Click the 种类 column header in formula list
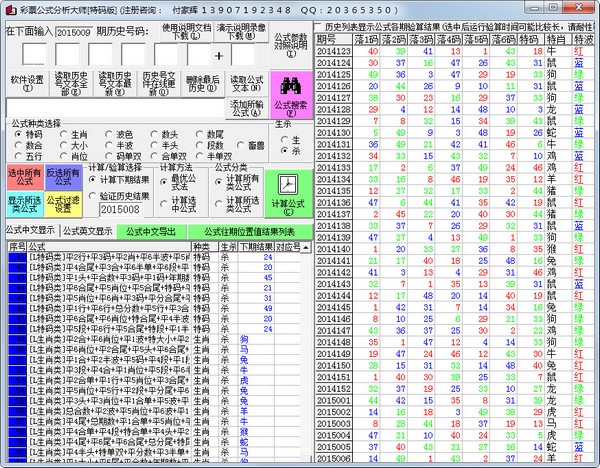Viewport: 600px width, 468px height. (x=204, y=247)
